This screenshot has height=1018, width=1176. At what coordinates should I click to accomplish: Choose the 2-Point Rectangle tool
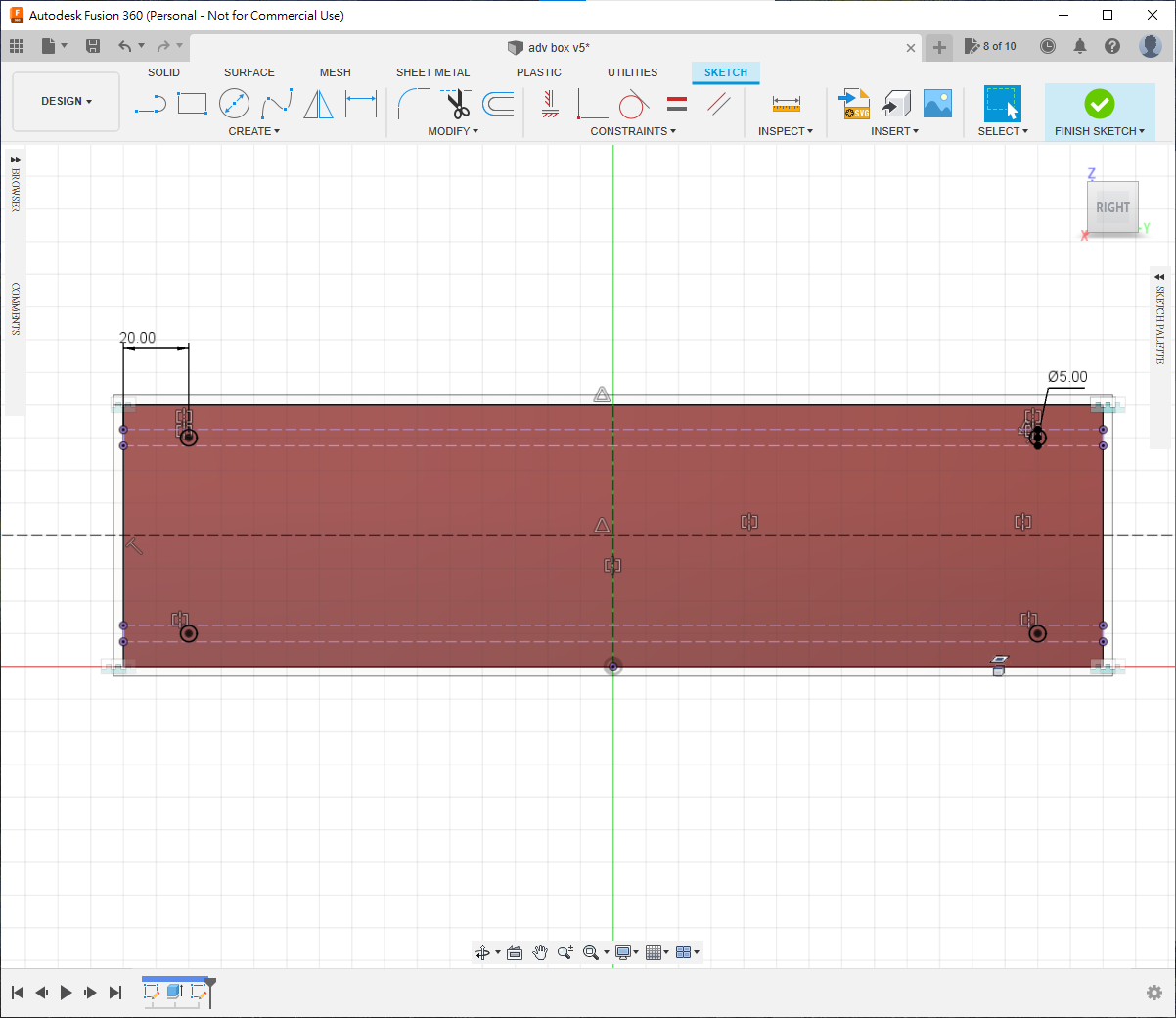[x=192, y=104]
